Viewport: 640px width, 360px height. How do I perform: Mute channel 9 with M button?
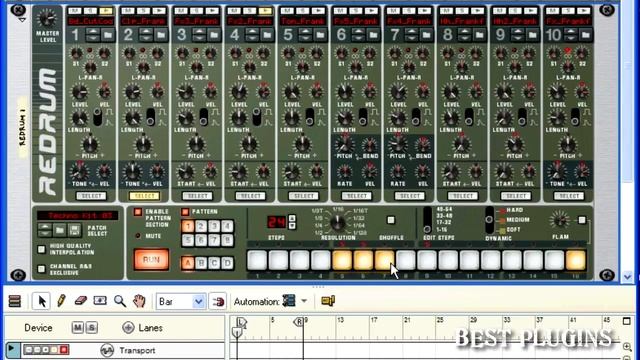point(500,11)
